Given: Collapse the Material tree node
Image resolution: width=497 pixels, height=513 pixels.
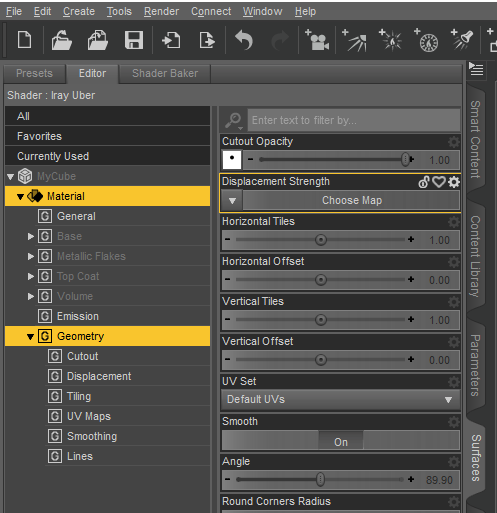Looking at the screenshot, I should 20,197.
